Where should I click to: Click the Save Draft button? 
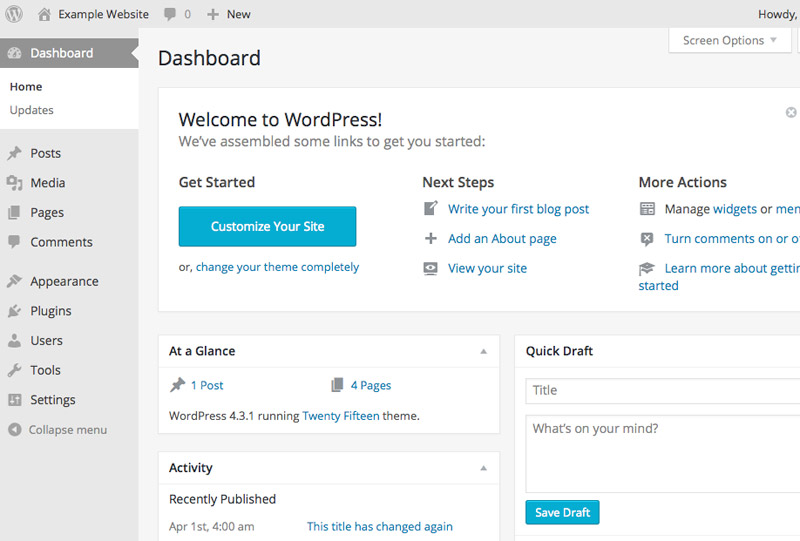pyautogui.click(x=562, y=512)
